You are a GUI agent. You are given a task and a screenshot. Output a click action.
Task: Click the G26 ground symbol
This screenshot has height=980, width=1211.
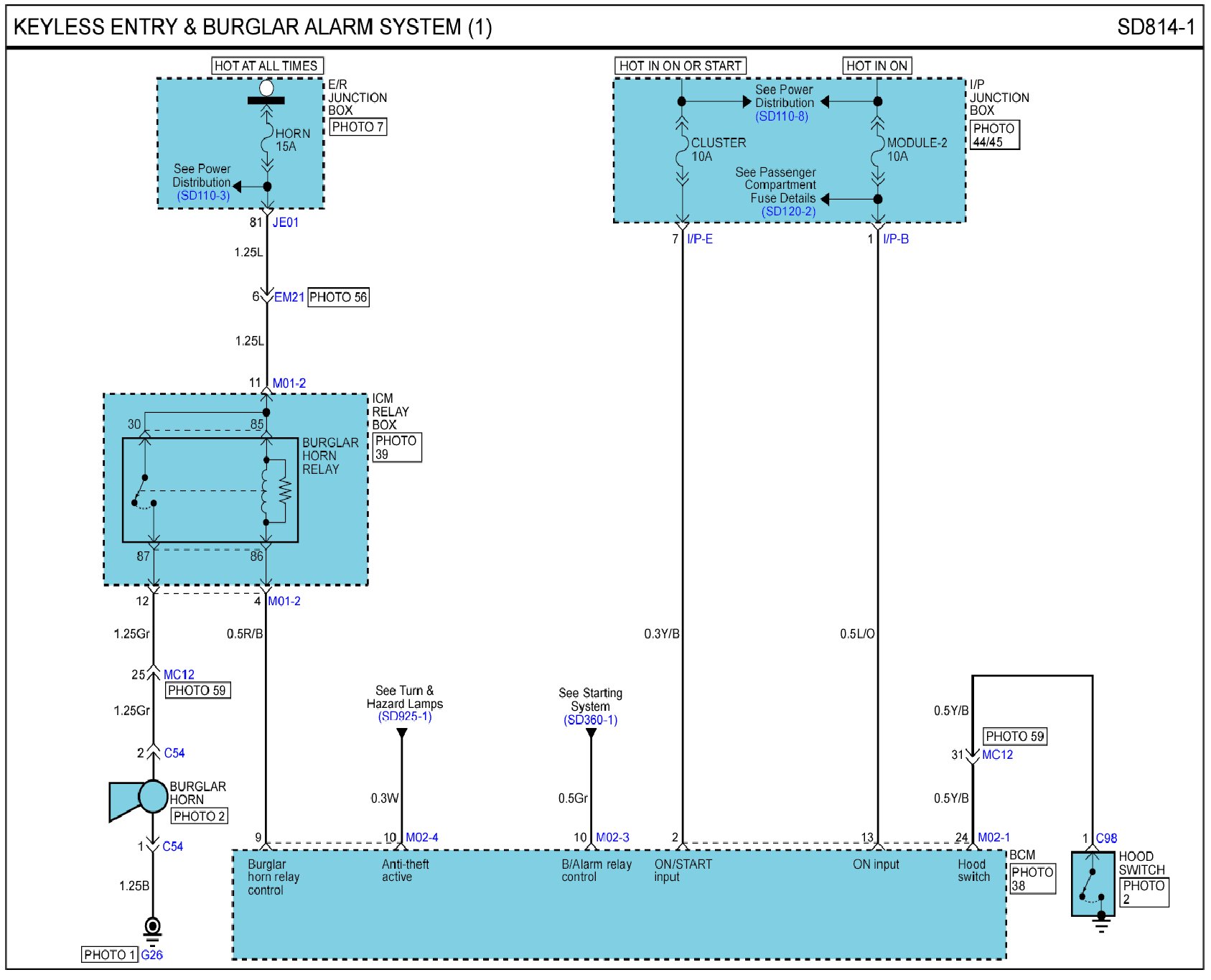[152, 928]
